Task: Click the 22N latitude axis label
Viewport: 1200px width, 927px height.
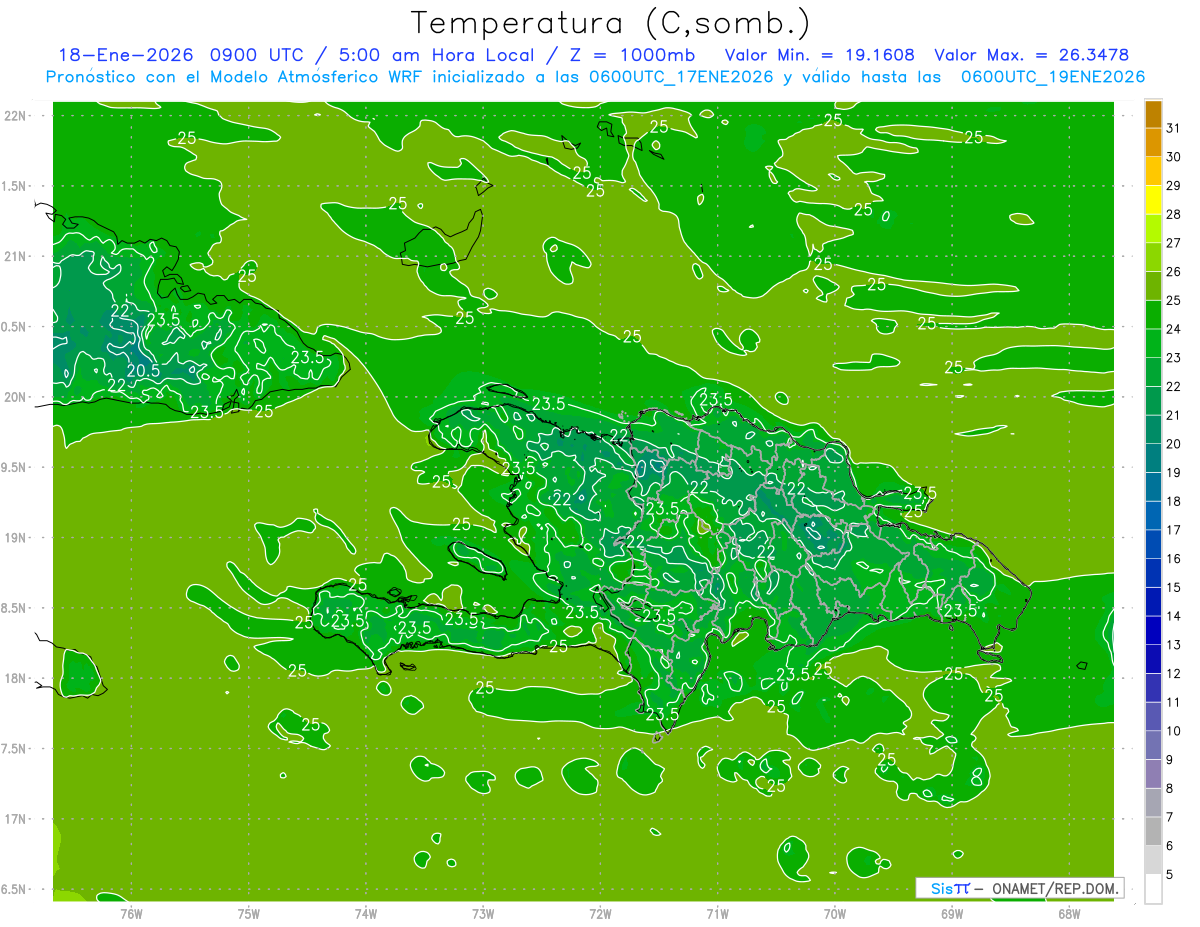Action: coord(14,116)
